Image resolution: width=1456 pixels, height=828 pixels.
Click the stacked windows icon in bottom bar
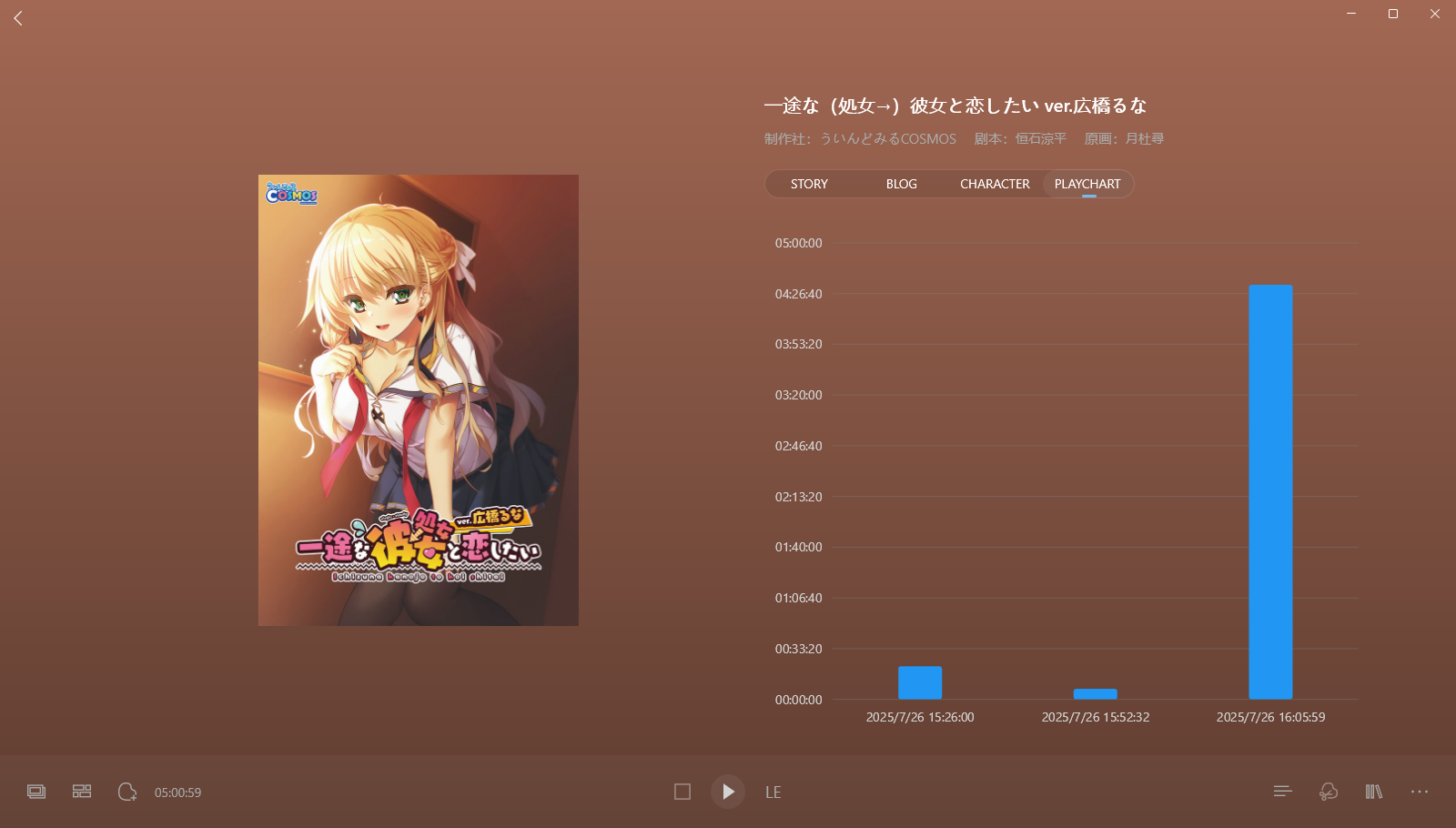pyautogui.click(x=36, y=792)
